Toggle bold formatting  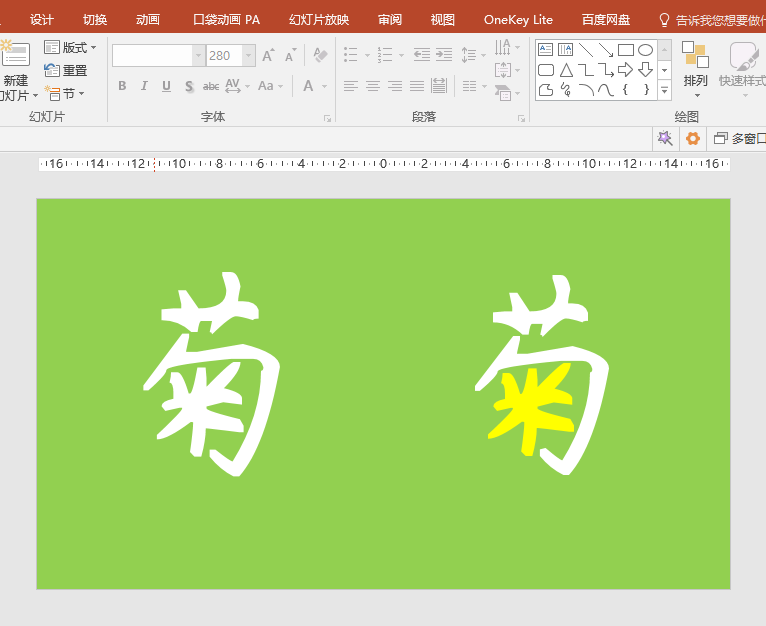tap(122, 86)
